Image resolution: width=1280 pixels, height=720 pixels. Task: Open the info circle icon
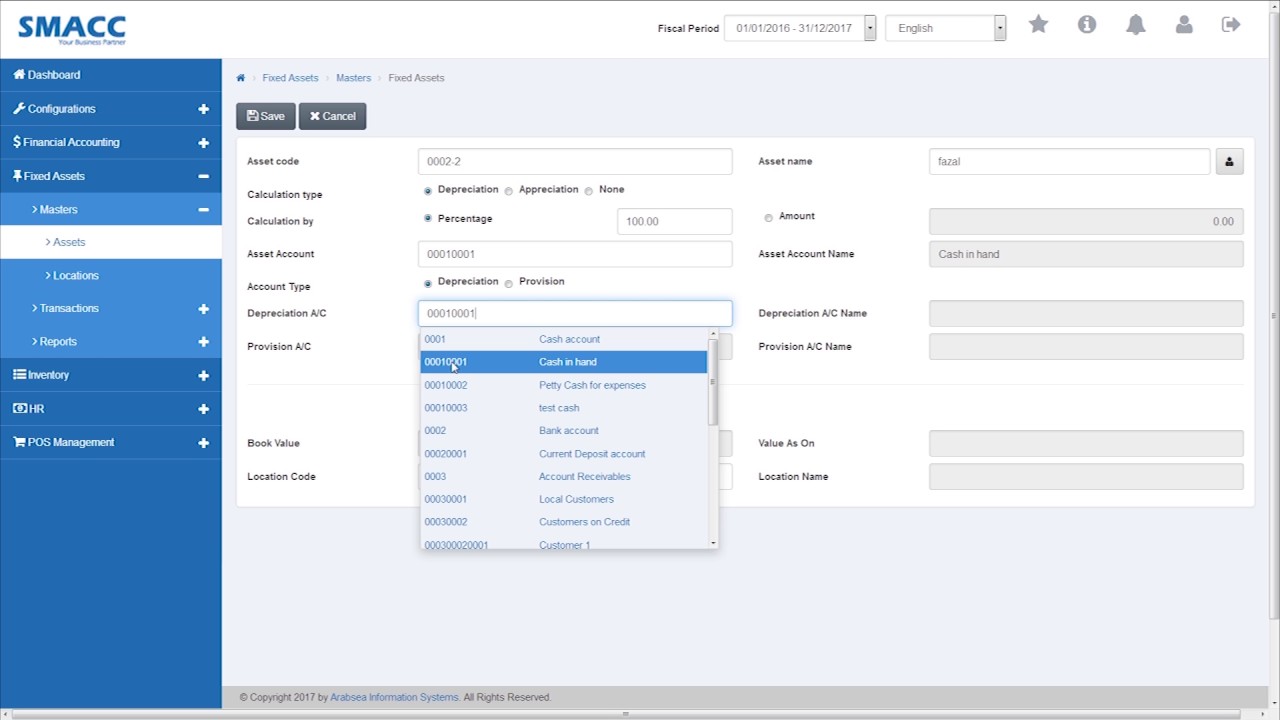pos(1087,25)
